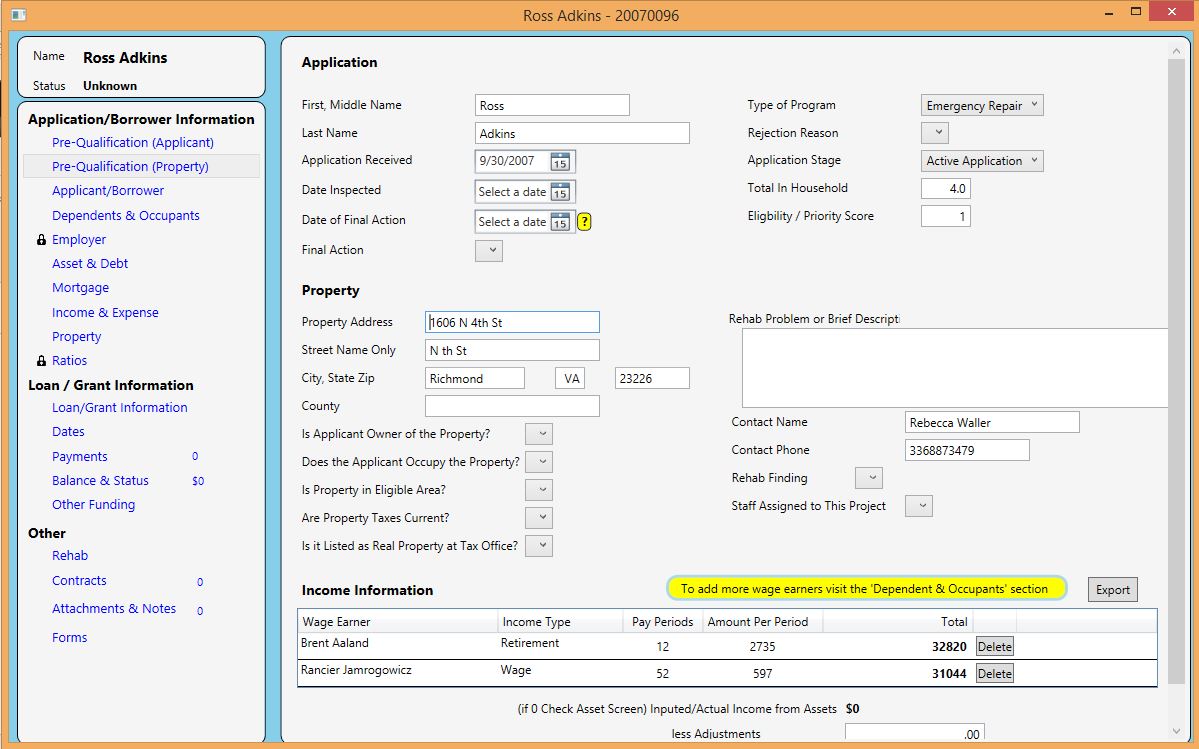This screenshot has height=749, width=1199.
Task: Open the Application Stage dropdown
Action: tap(982, 160)
